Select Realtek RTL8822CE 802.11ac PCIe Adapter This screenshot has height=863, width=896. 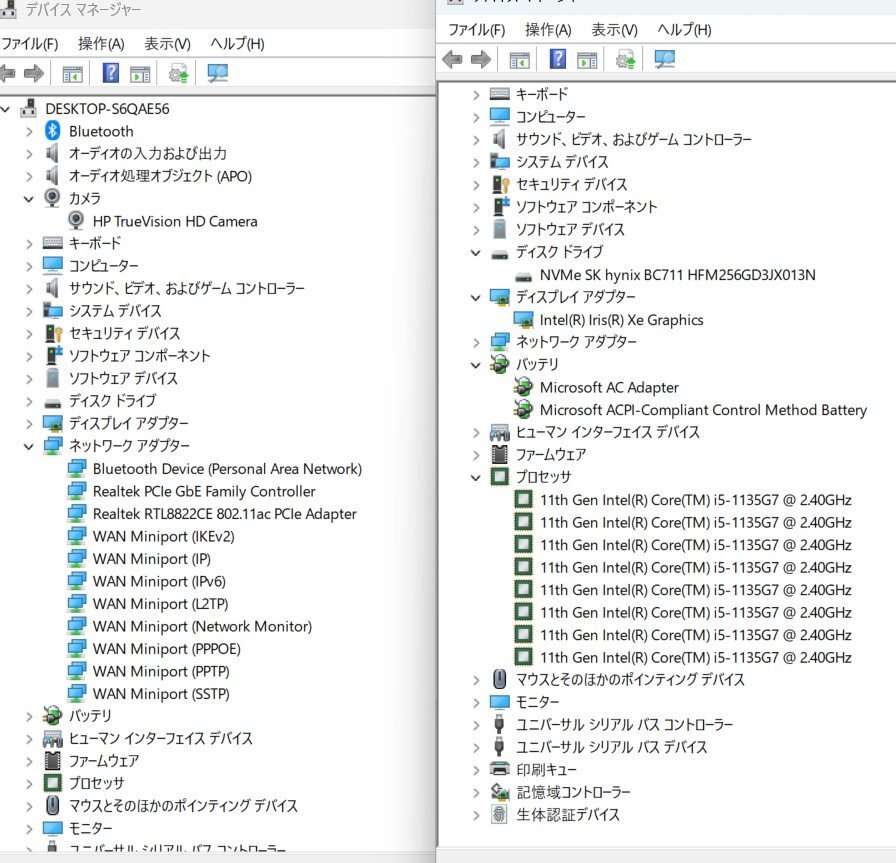pyautogui.click(x=225, y=514)
